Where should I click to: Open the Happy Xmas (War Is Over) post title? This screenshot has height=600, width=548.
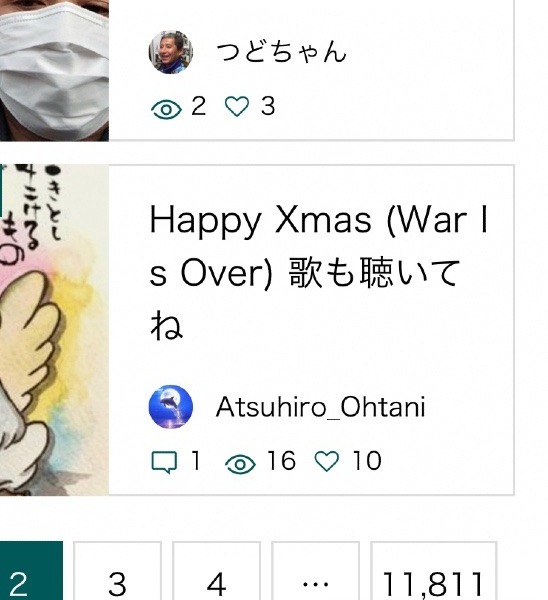coord(318,272)
